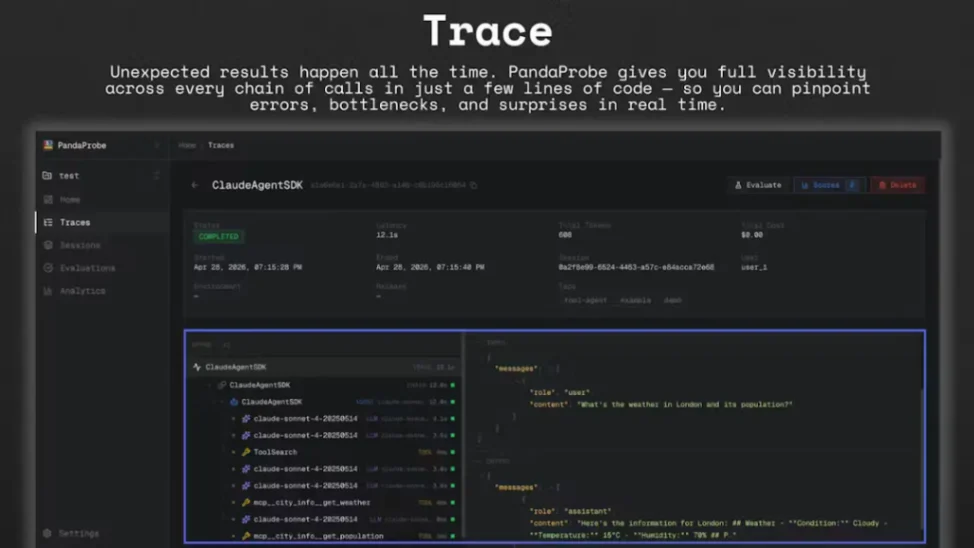Go to Home breadcrumb link
This screenshot has height=548, width=974.
187,145
